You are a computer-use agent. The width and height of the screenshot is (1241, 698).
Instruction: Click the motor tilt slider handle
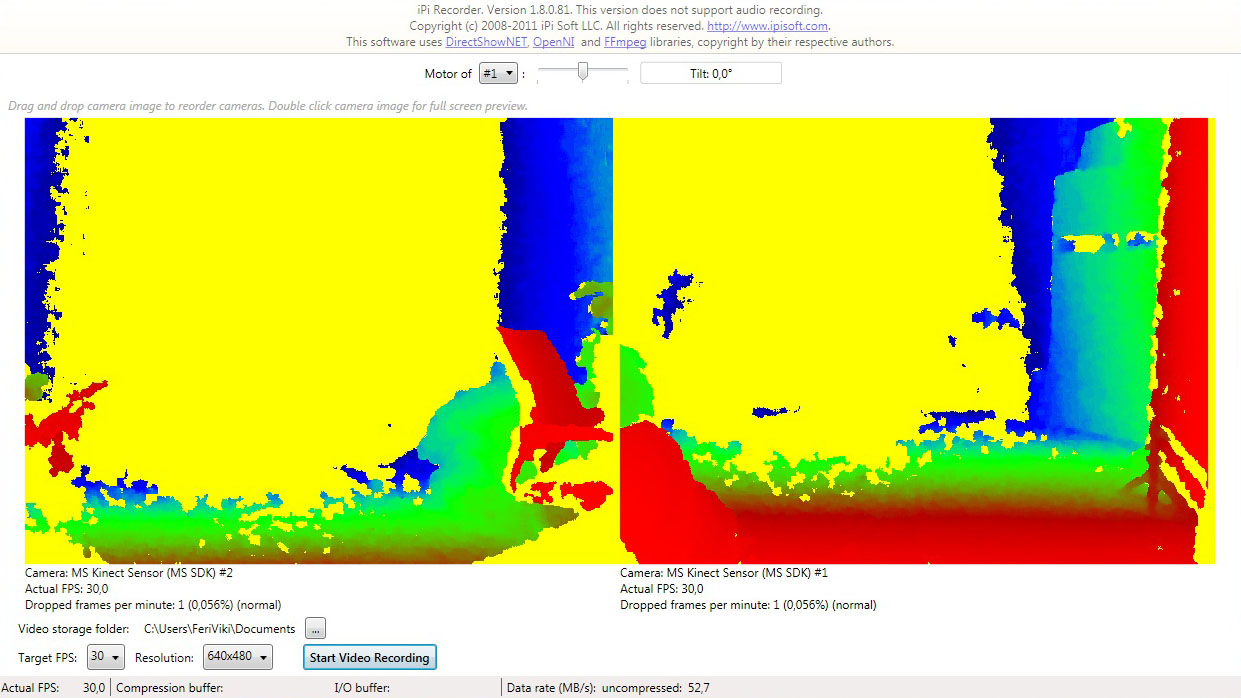click(583, 71)
